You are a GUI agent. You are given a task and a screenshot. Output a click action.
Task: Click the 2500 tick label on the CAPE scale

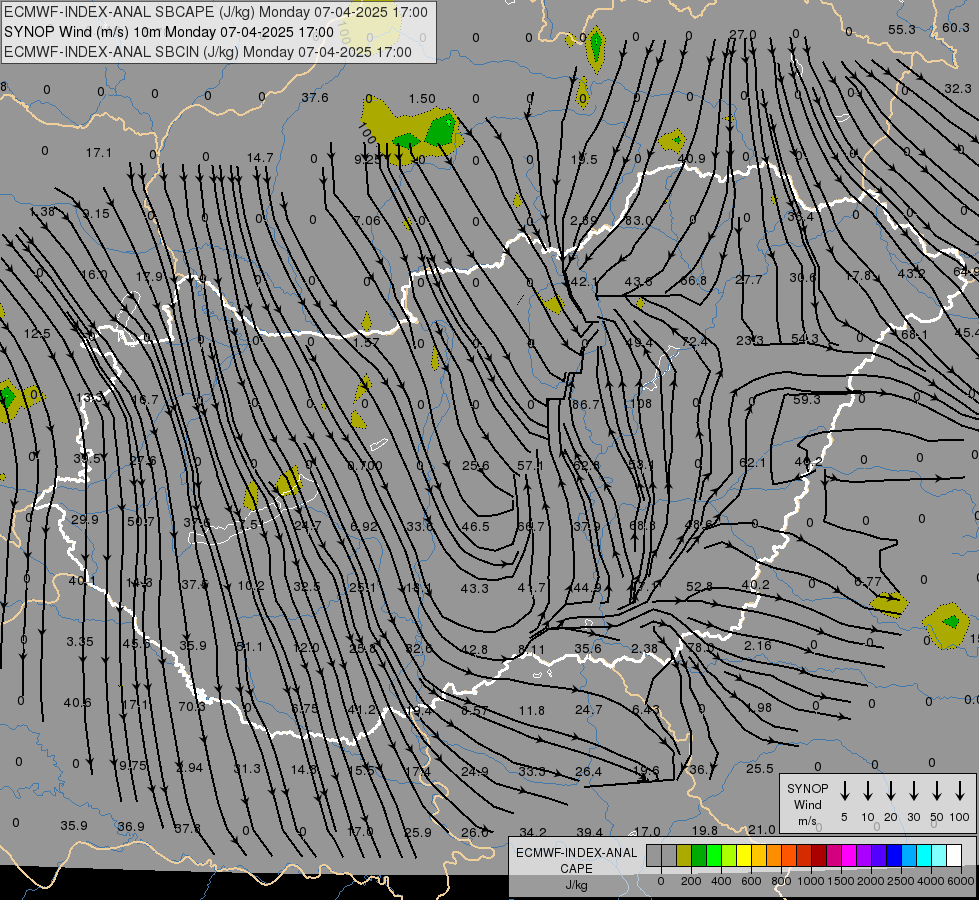point(900,881)
